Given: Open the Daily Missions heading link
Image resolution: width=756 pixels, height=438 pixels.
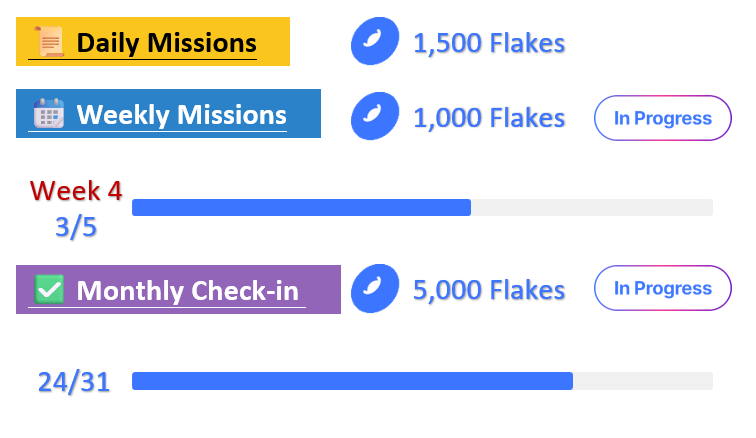Looking at the screenshot, I should click(166, 43).
